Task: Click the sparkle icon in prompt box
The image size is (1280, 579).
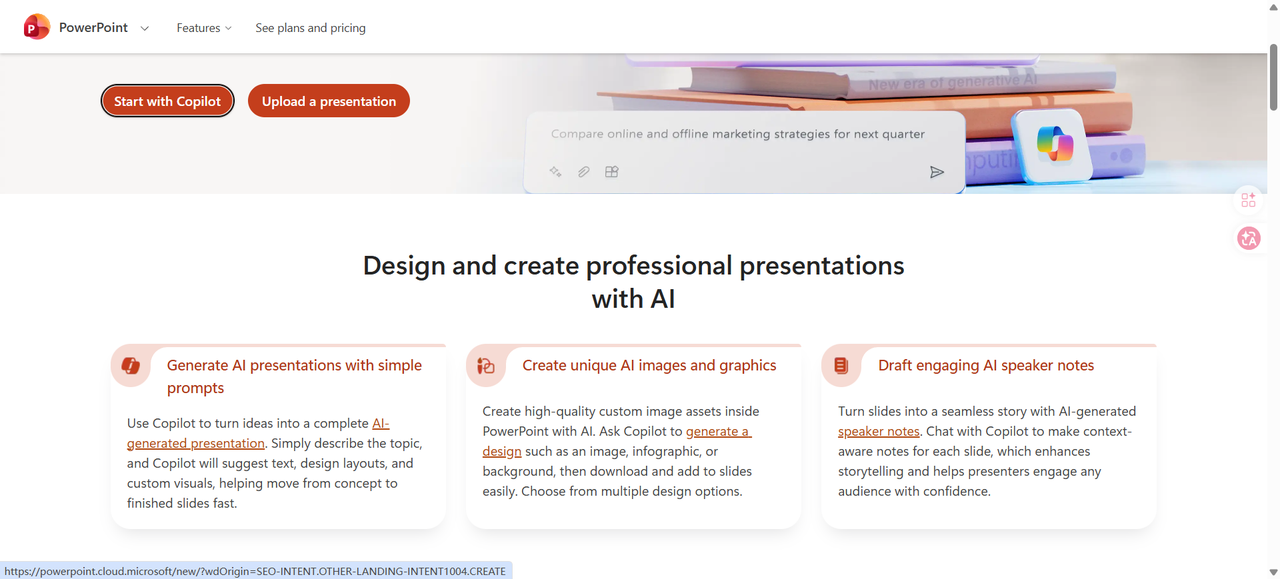Action: tap(556, 172)
